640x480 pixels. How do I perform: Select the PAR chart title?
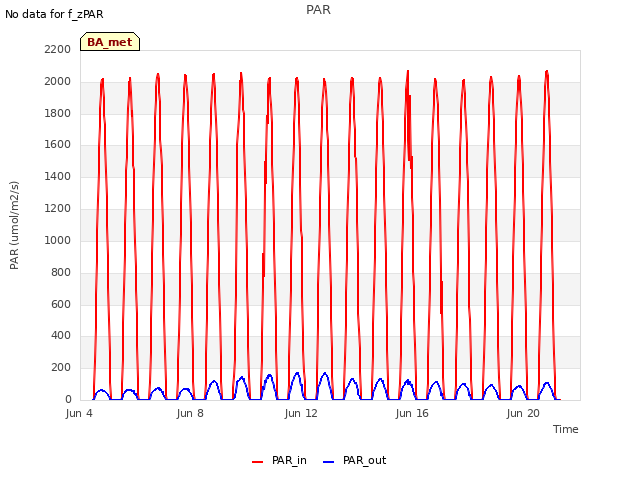(x=318, y=10)
